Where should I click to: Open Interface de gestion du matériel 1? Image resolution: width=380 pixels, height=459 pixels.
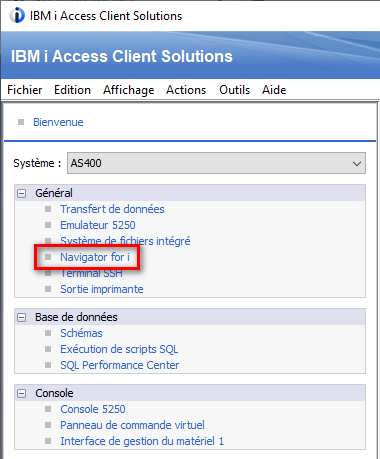(142, 441)
